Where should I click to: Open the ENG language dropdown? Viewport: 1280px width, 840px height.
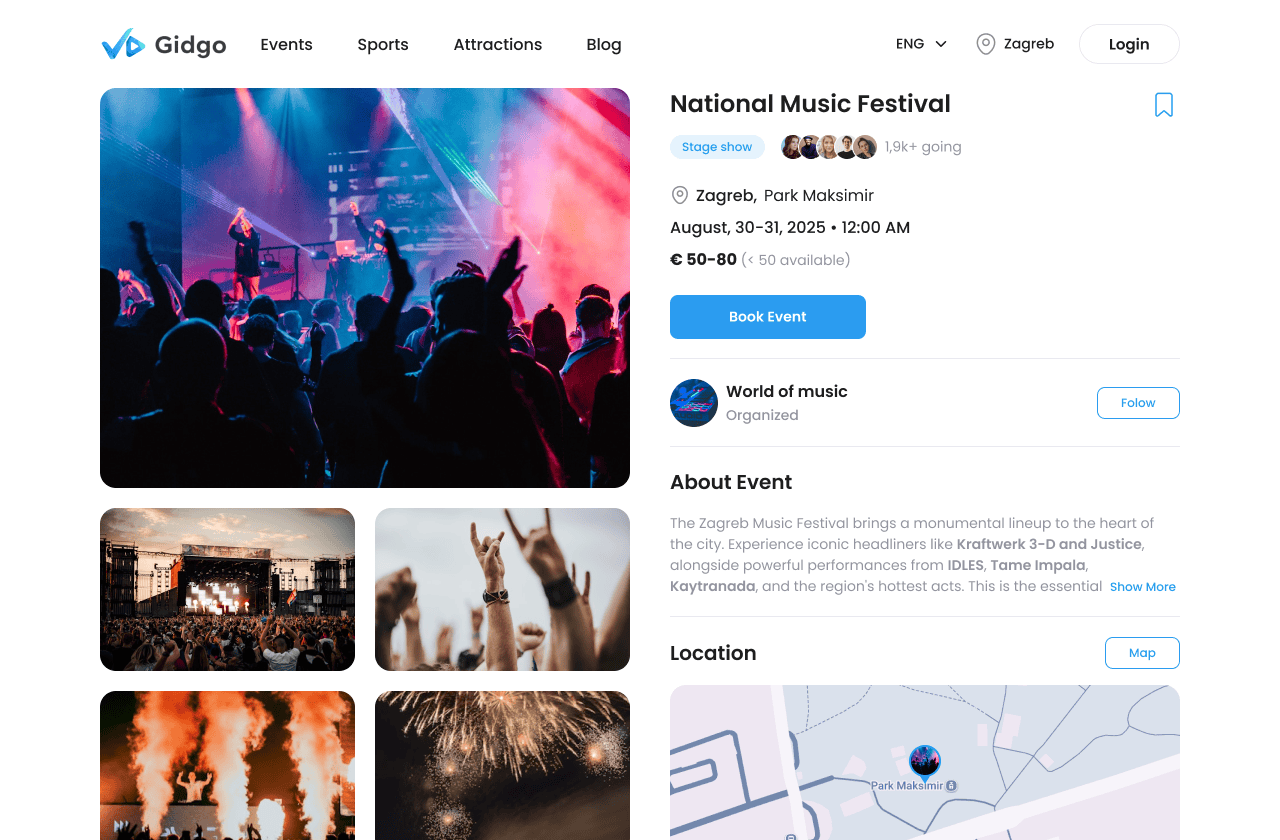[x=921, y=44]
